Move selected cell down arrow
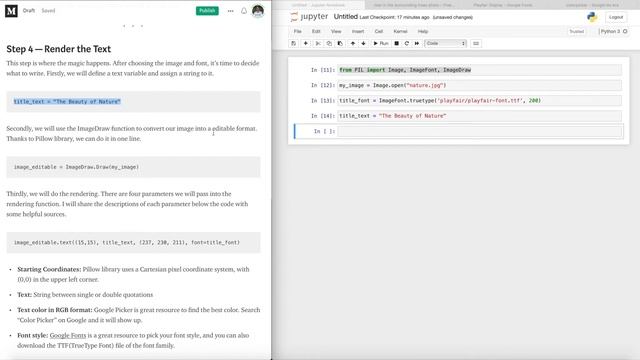This screenshot has height=360, width=640. (x=363, y=43)
